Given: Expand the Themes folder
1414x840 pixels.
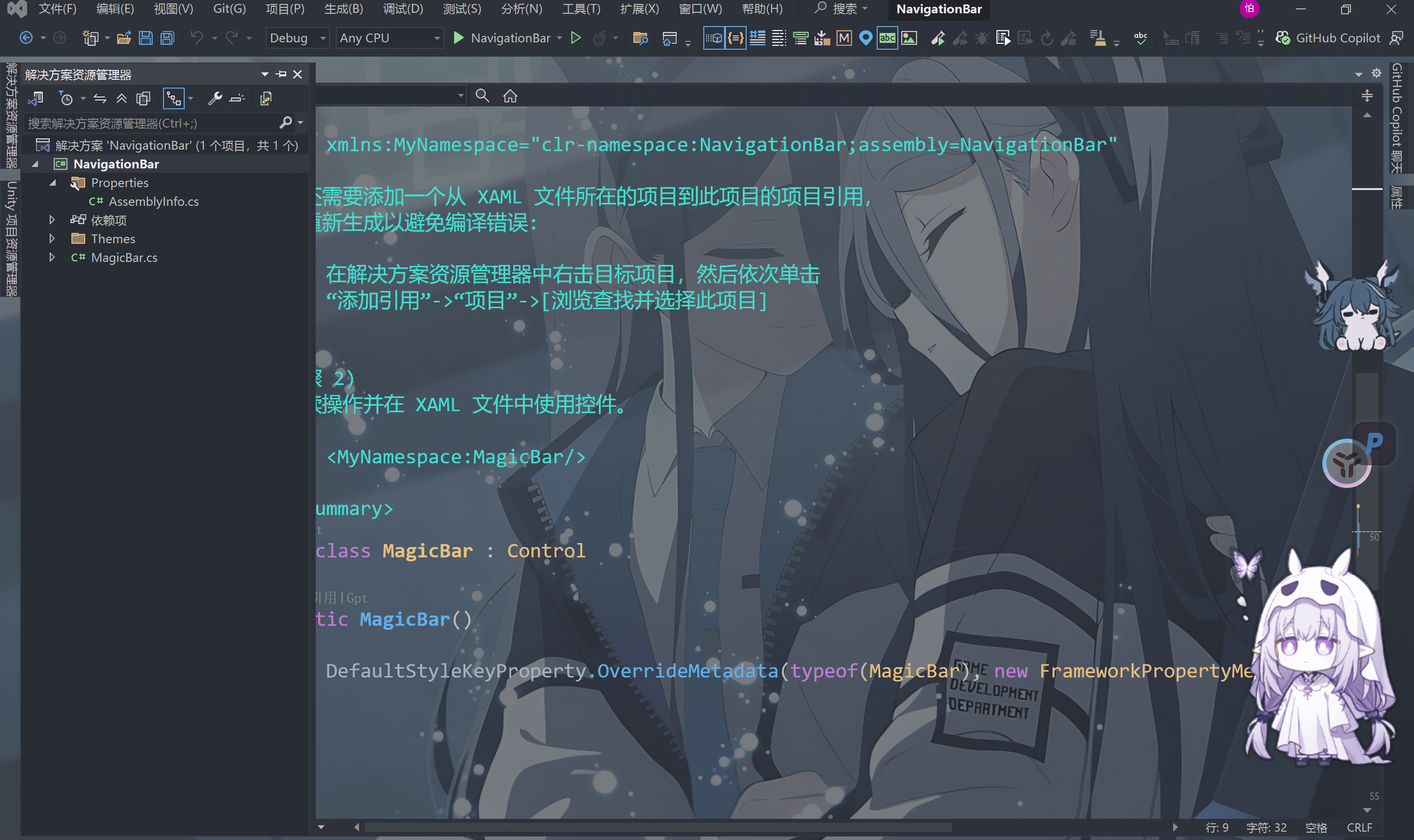Looking at the screenshot, I should (x=52, y=238).
